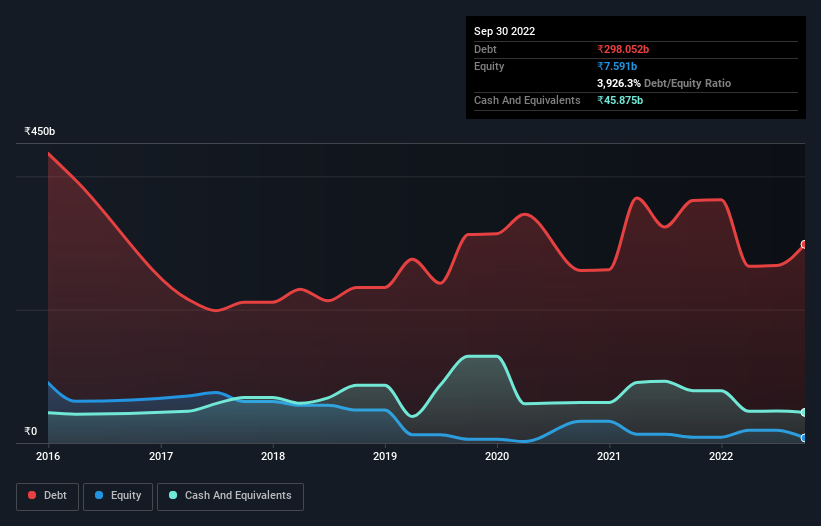Click the ₹0 y-axis label

(31, 431)
